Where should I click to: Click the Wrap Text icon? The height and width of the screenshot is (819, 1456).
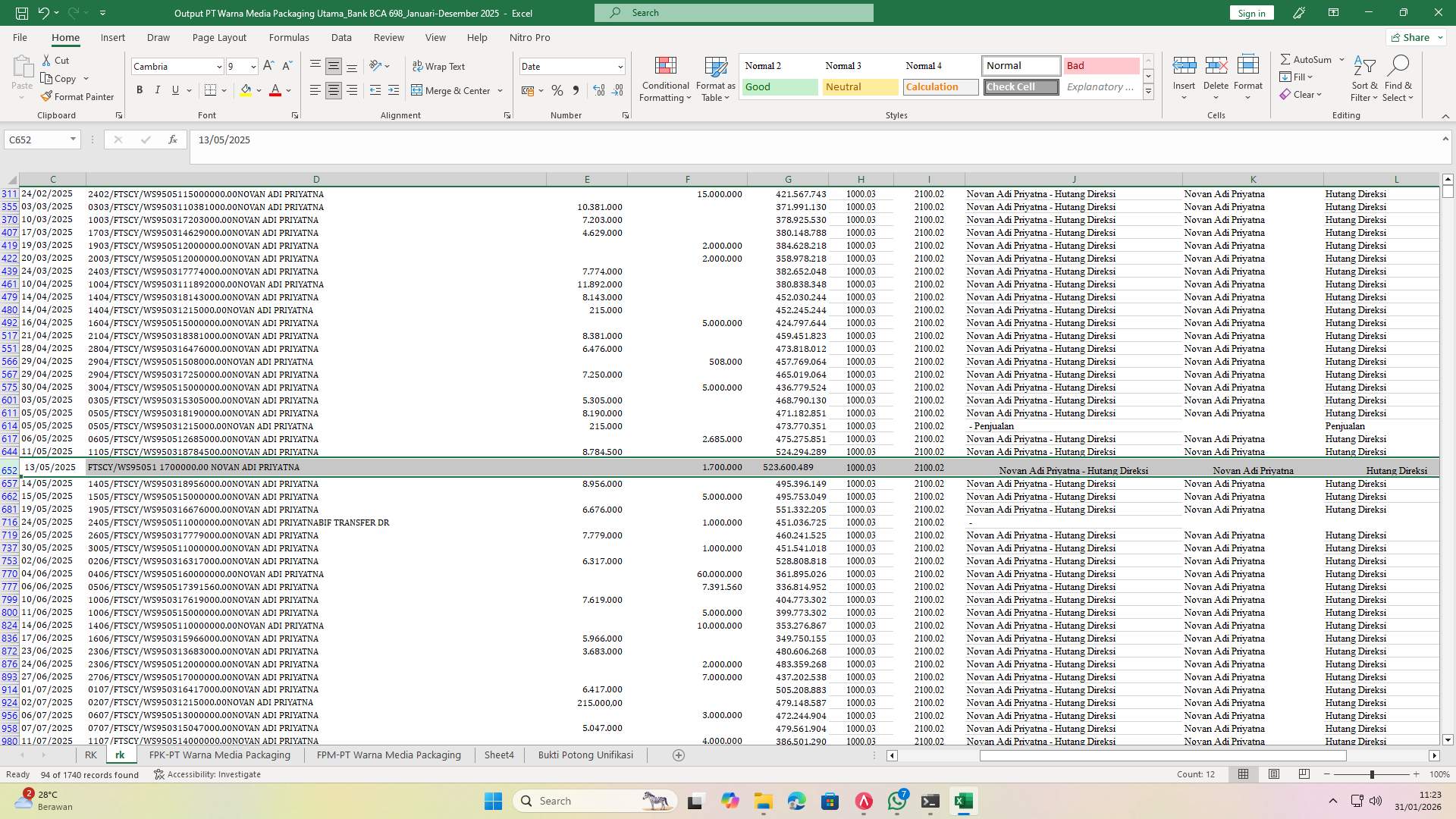[x=439, y=66]
